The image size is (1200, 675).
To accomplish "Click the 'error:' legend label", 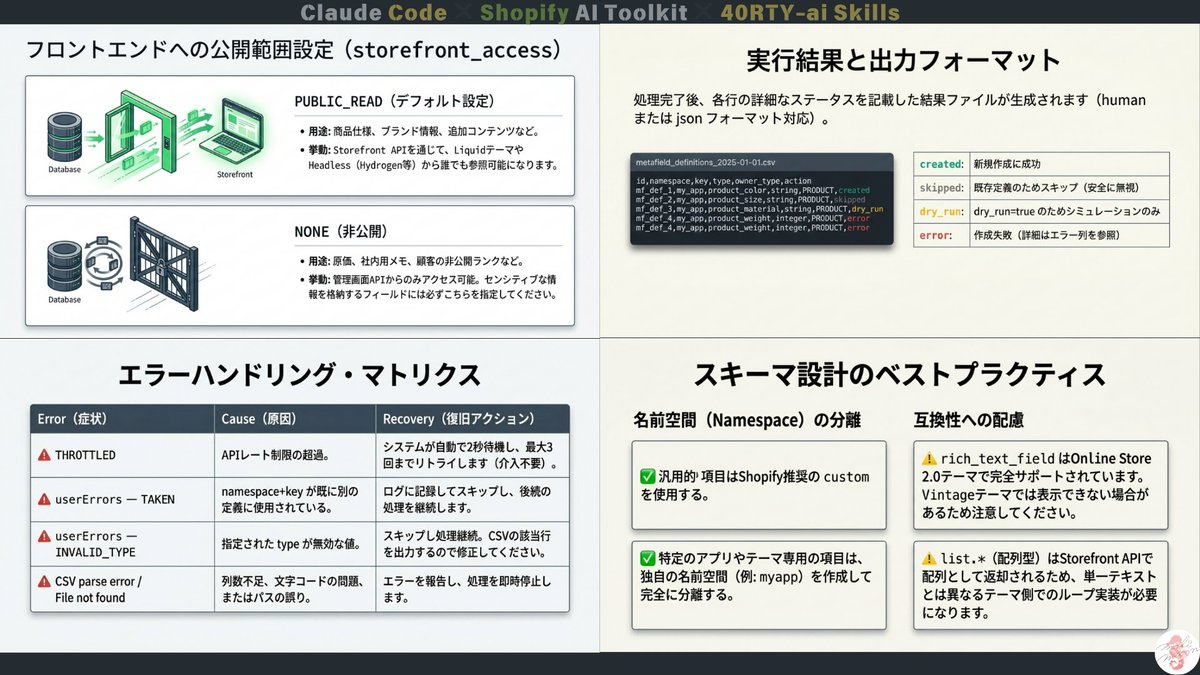I will (934, 236).
